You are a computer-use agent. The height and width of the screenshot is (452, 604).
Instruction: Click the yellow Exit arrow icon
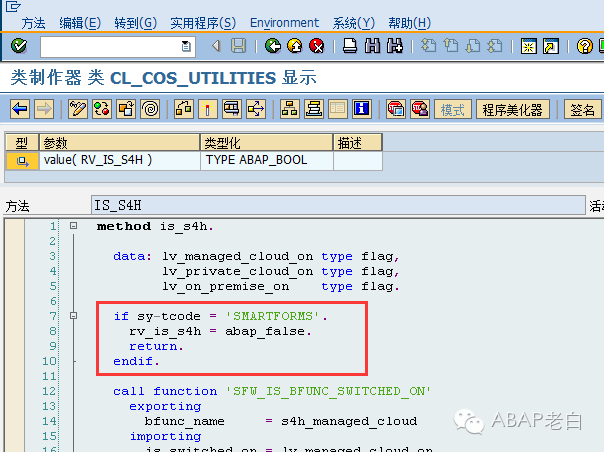pyautogui.click(x=295, y=46)
